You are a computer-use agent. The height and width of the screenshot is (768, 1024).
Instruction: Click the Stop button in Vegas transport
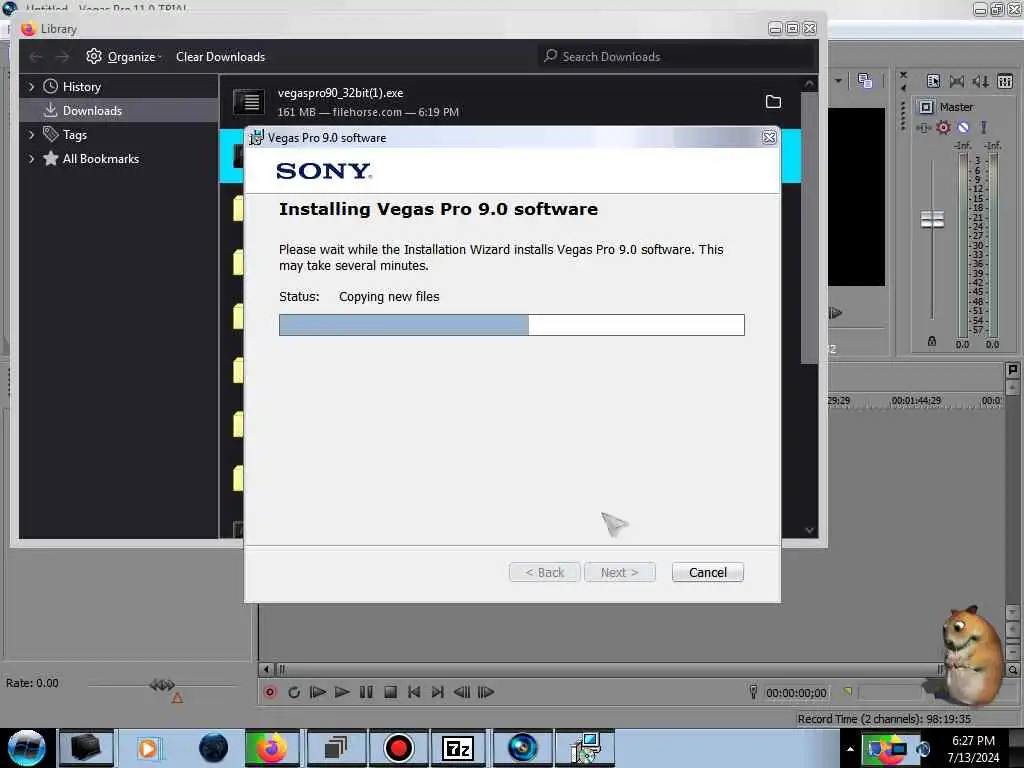point(391,692)
